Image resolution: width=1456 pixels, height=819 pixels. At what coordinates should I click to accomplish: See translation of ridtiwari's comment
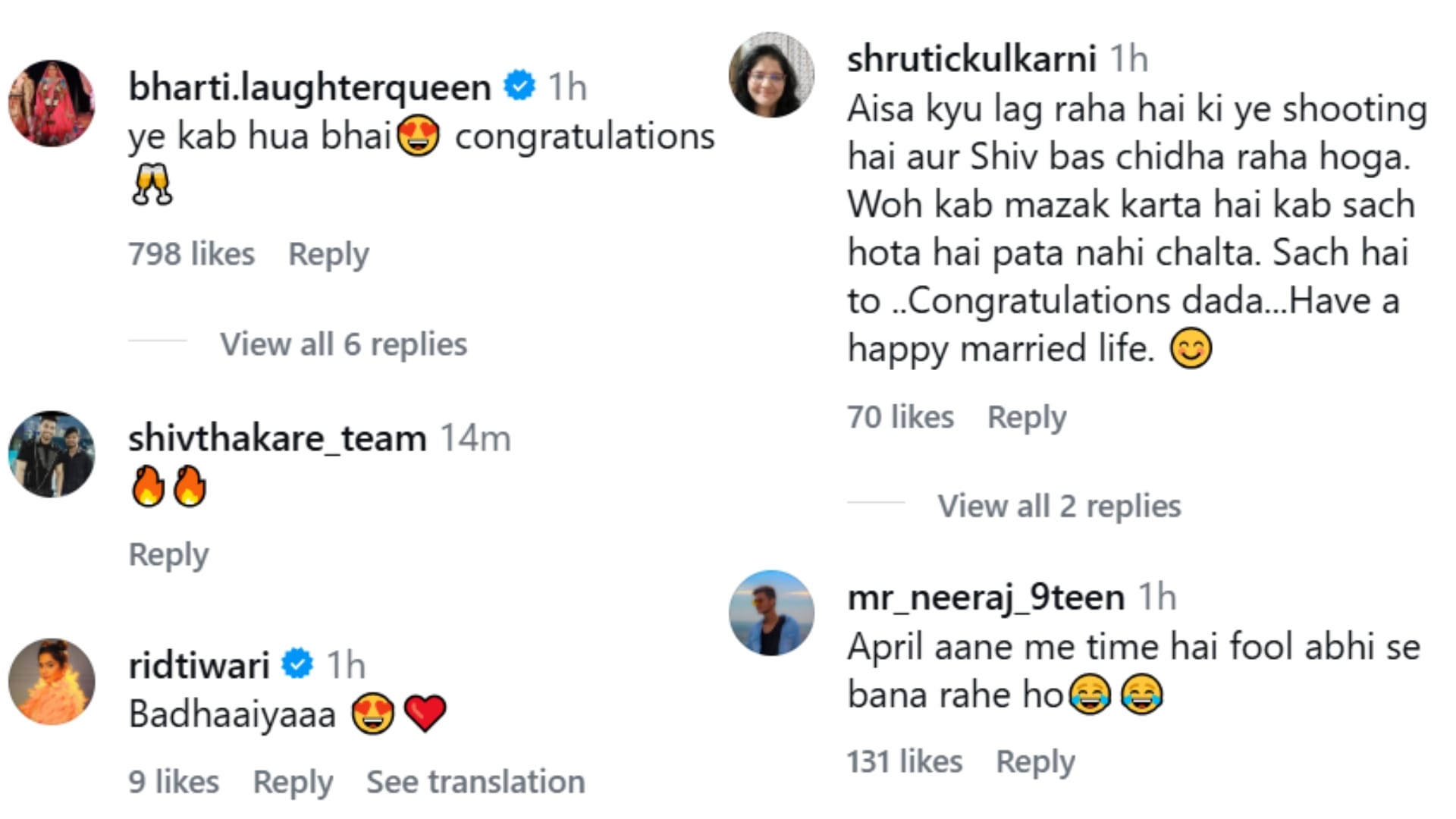[x=475, y=782]
